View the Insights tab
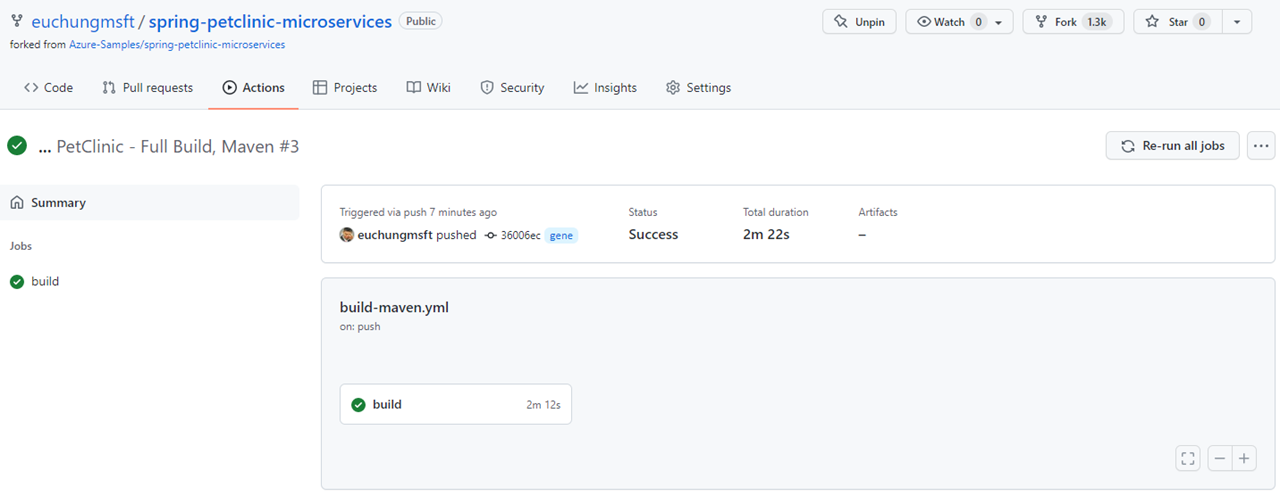 (x=605, y=88)
